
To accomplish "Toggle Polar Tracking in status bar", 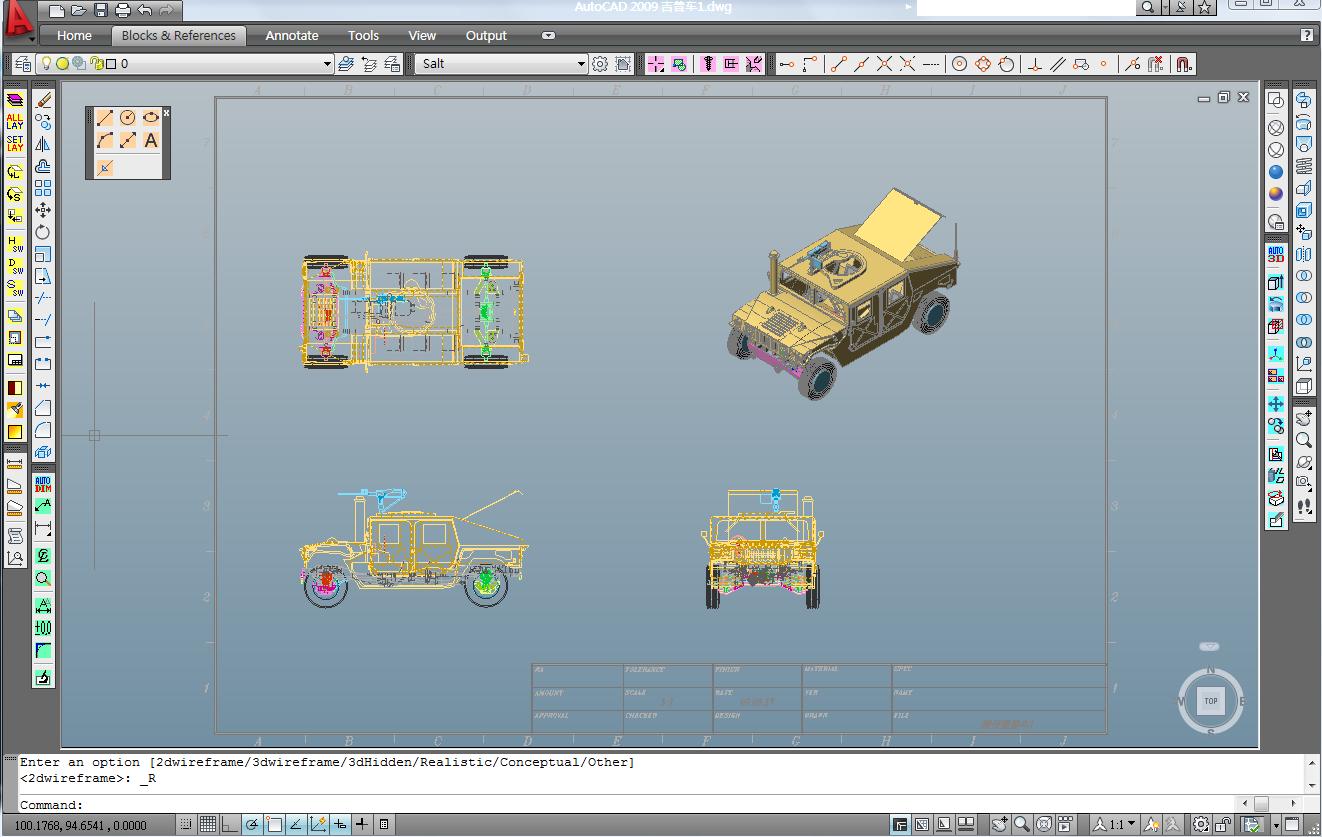I will point(252,825).
